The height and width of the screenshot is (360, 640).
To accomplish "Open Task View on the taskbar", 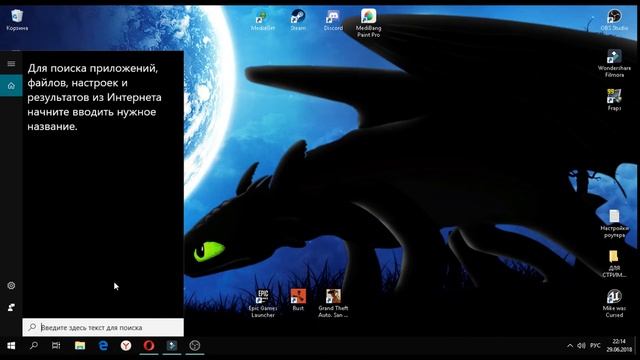I will pyautogui.click(x=56, y=346).
